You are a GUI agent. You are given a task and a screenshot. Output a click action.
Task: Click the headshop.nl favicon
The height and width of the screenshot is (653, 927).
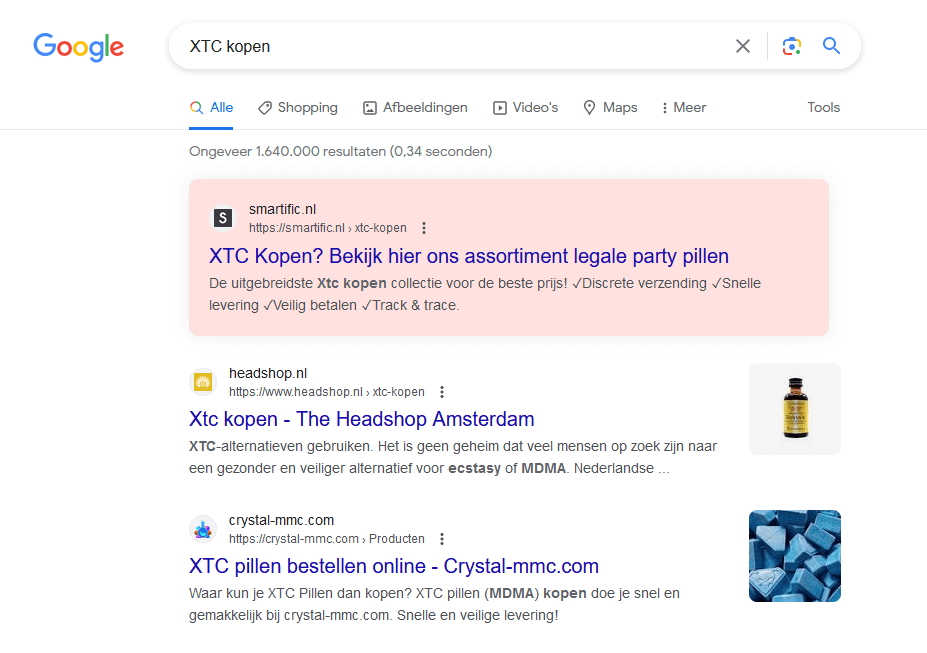(x=203, y=382)
